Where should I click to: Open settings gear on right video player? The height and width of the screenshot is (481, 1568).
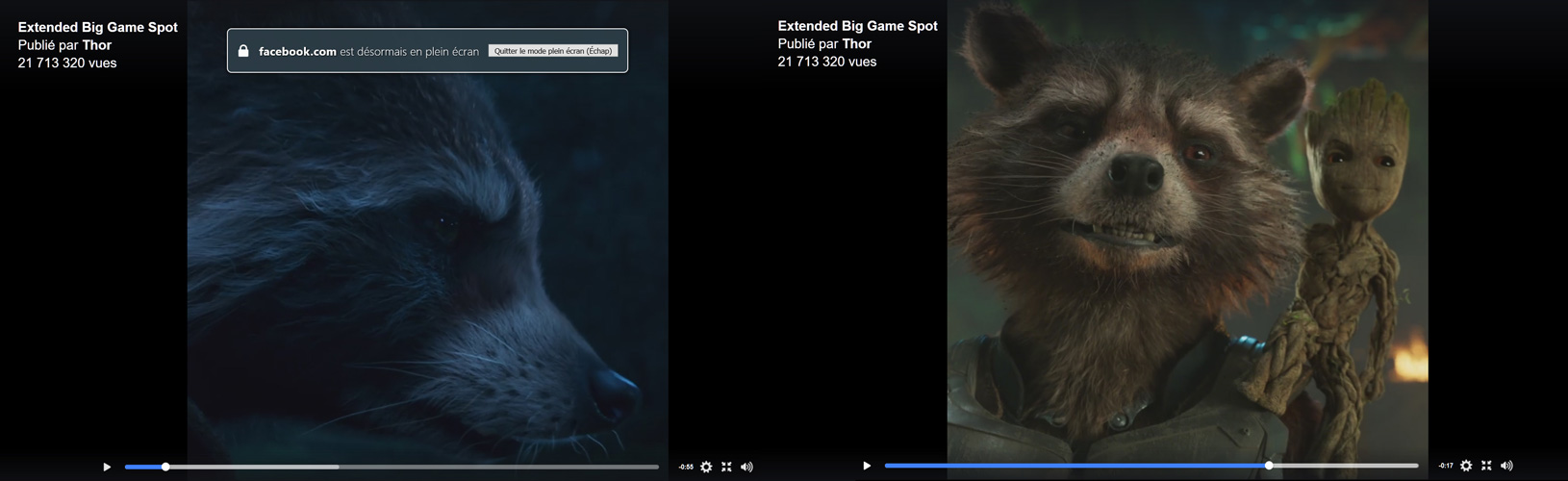pos(1466,466)
